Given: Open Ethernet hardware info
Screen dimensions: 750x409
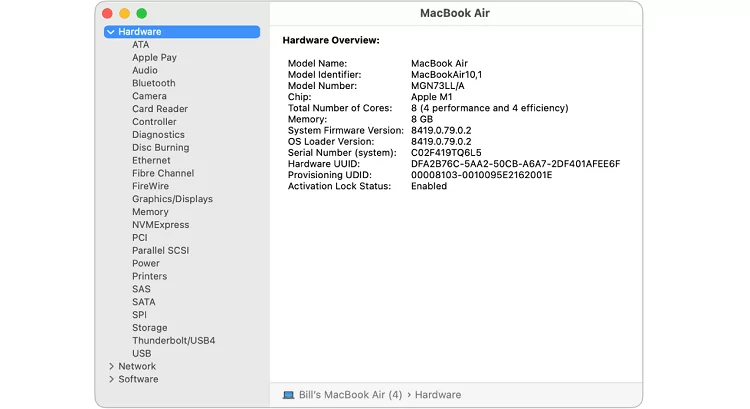Looking at the screenshot, I should (151, 160).
